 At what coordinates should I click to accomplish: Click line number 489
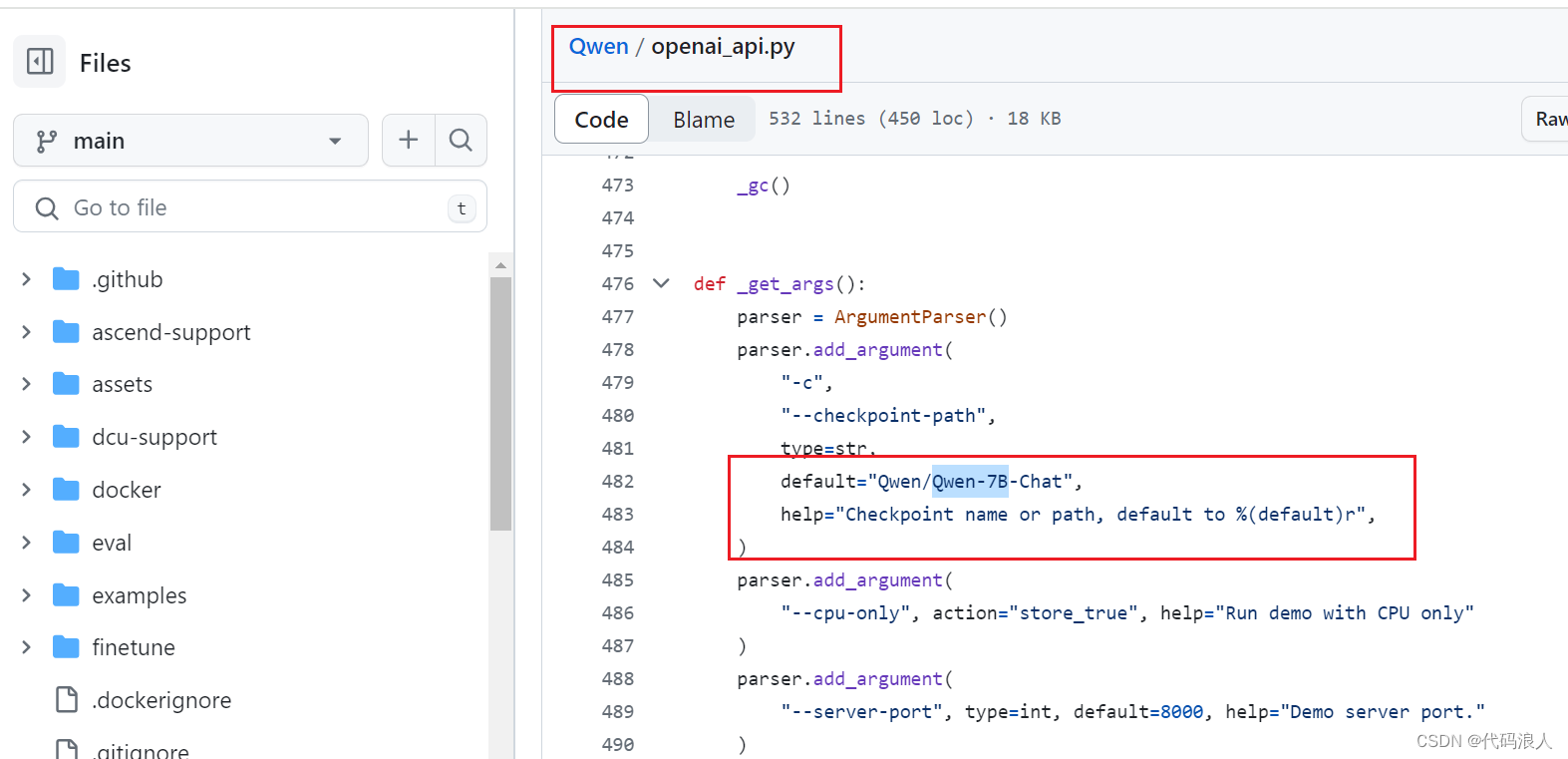pos(618,712)
